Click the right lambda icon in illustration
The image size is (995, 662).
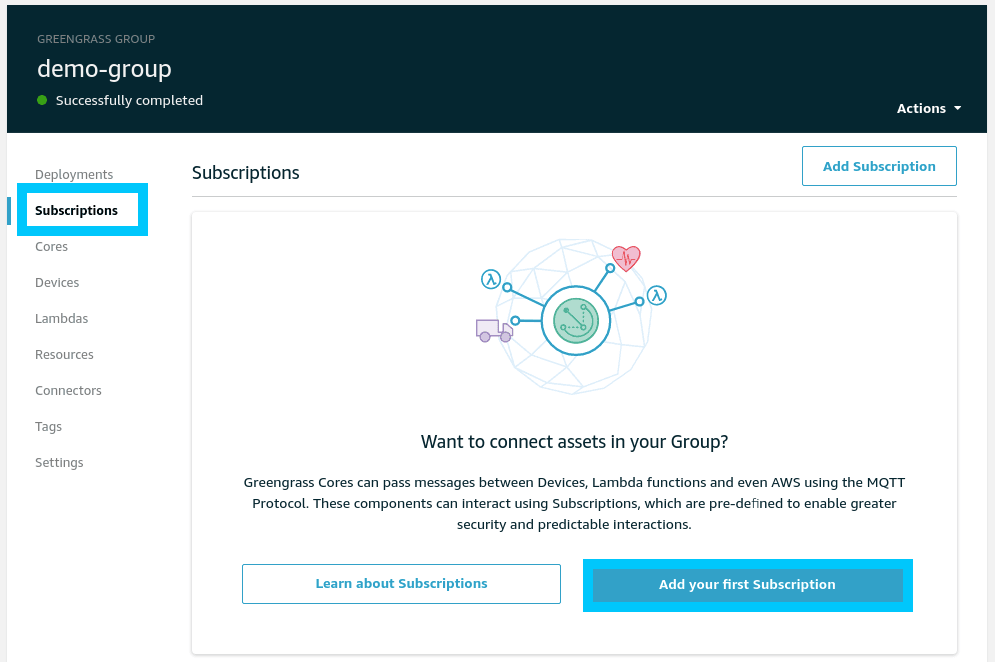tap(656, 295)
